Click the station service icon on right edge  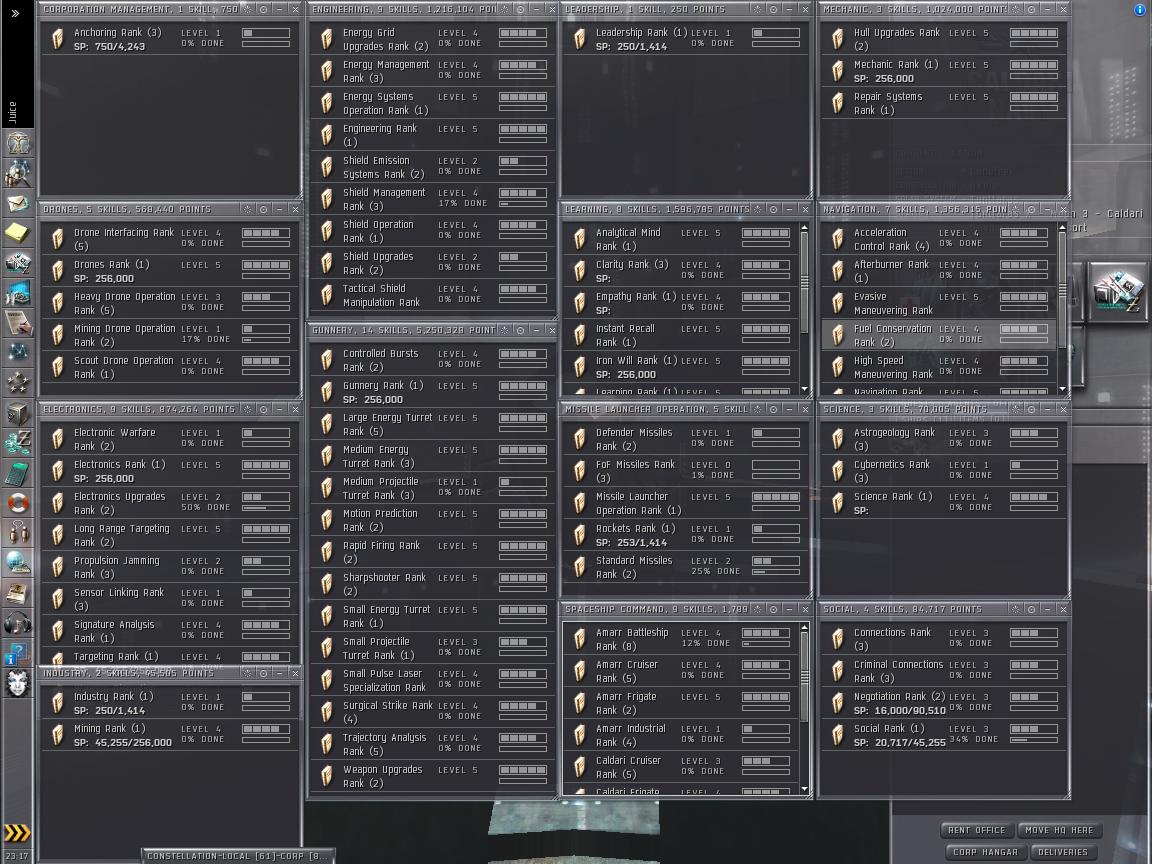1116,292
